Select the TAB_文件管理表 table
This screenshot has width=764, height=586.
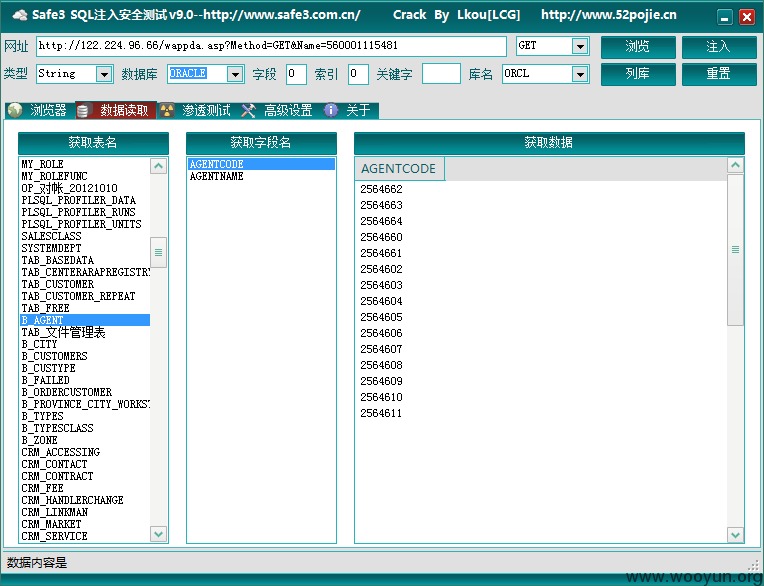pos(85,332)
